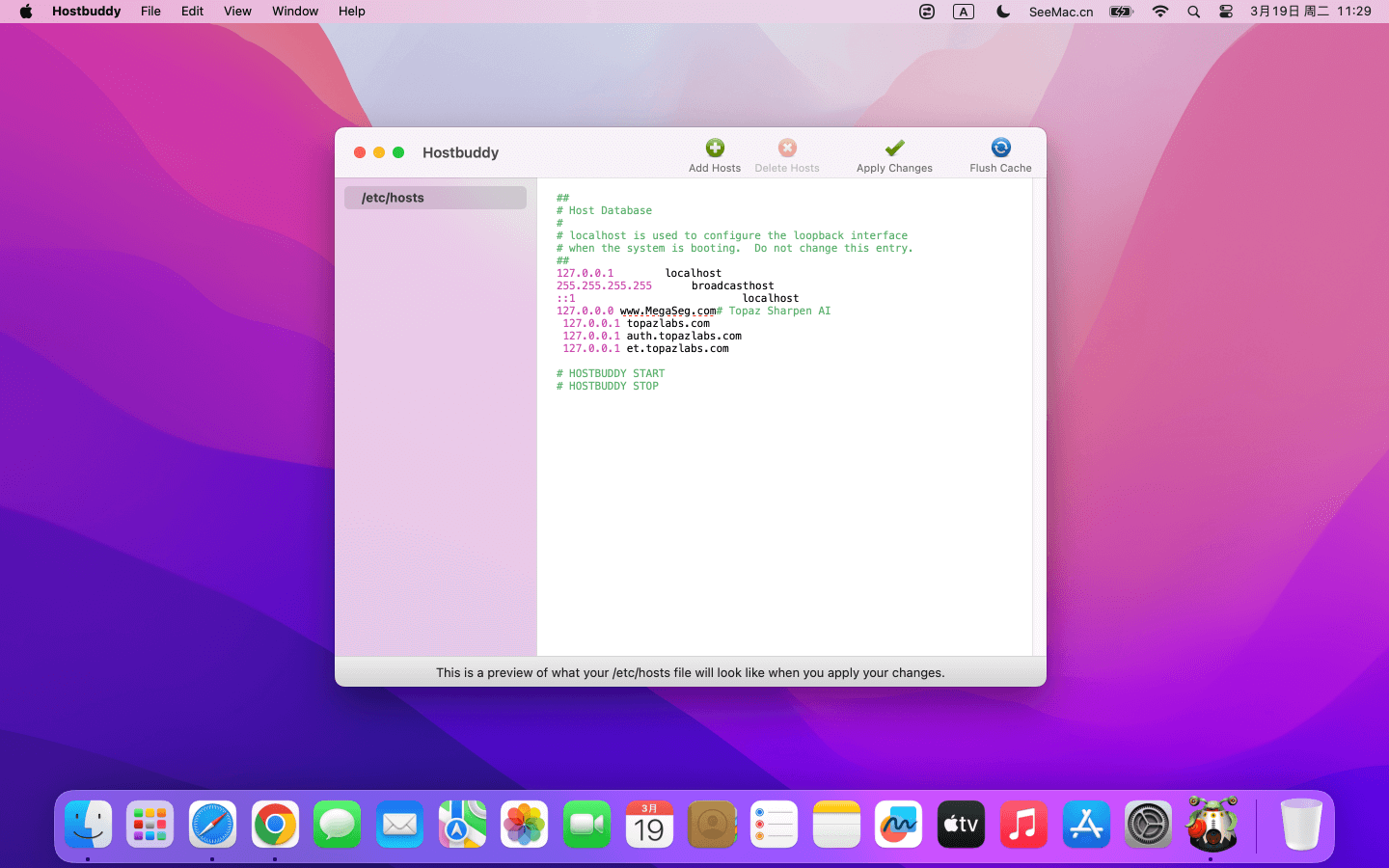This screenshot has width=1389, height=868.
Task: Click the Screen Mirroring-style menu bar icon
Action: point(927,12)
